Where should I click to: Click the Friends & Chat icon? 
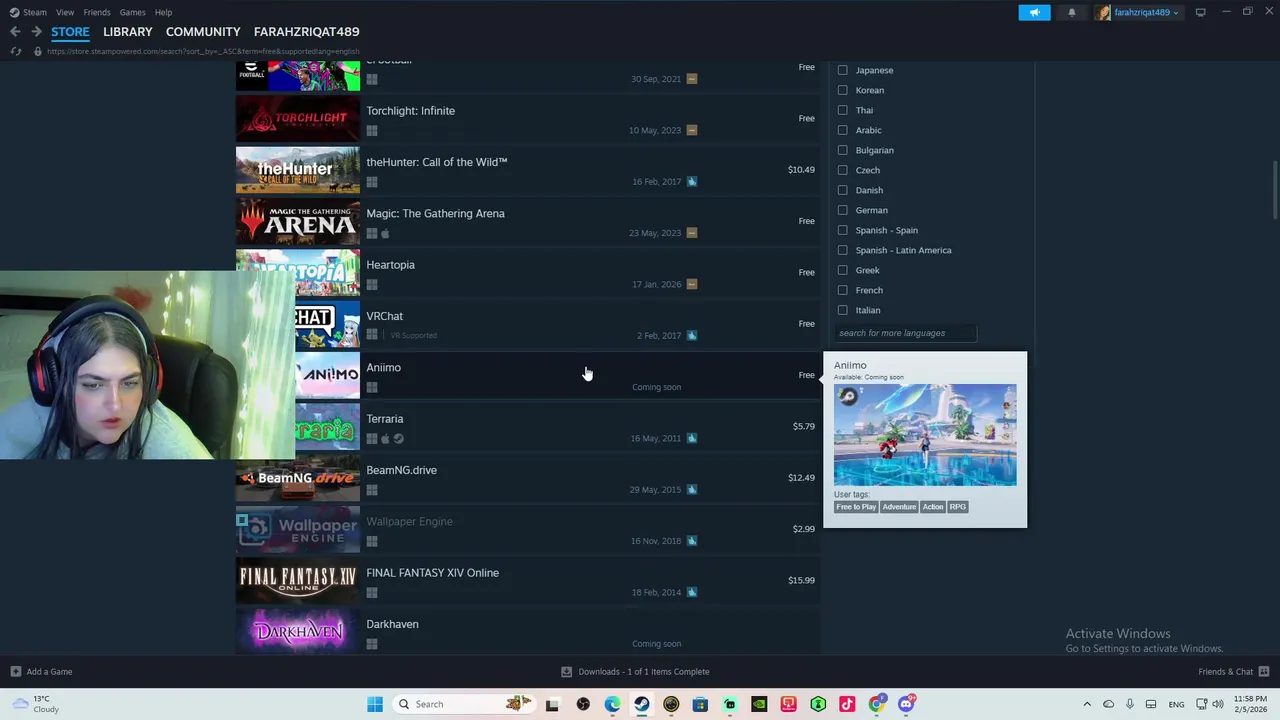point(1264,672)
